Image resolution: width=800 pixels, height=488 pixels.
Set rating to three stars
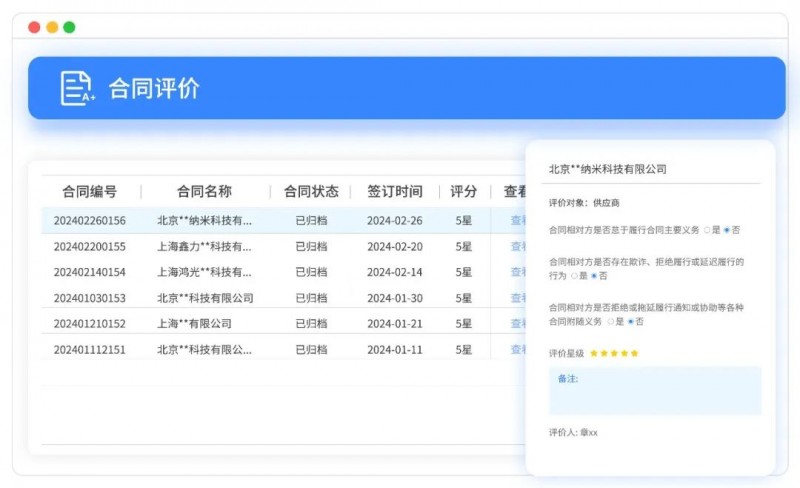(614, 353)
